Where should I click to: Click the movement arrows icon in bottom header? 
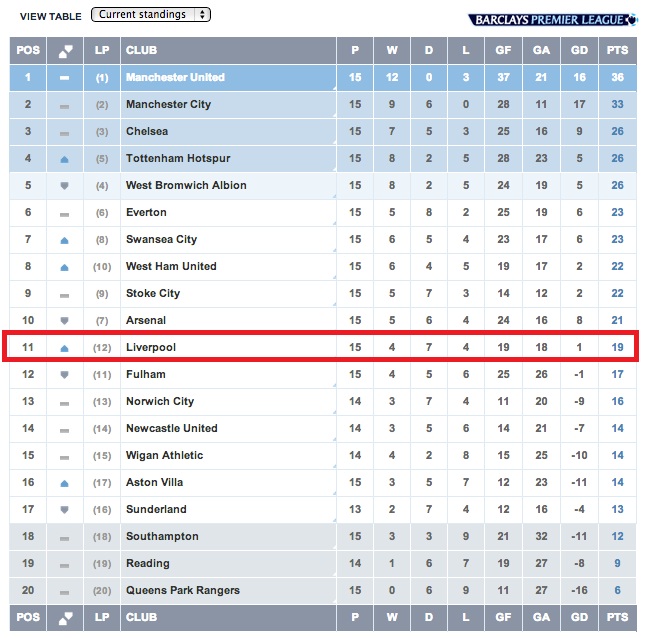[x=65, y=617]
